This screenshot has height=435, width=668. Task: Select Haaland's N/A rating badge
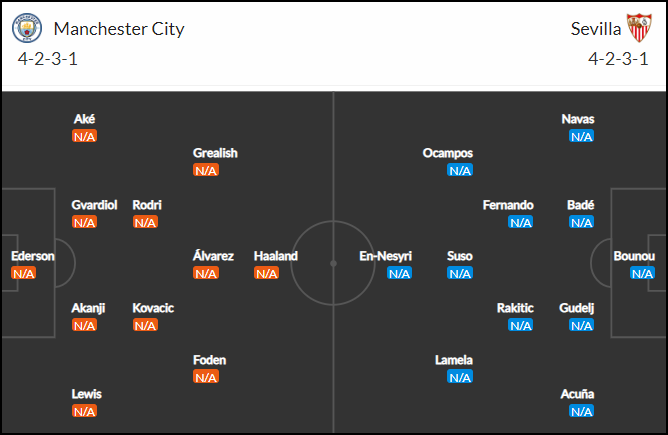266,273
